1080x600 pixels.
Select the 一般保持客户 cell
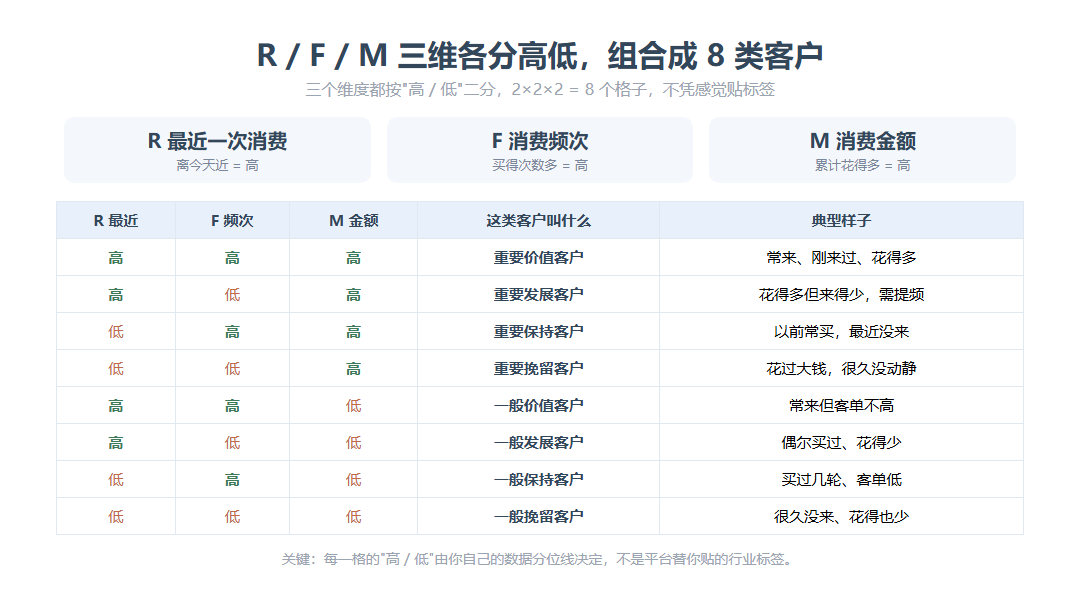pos(538,479)
